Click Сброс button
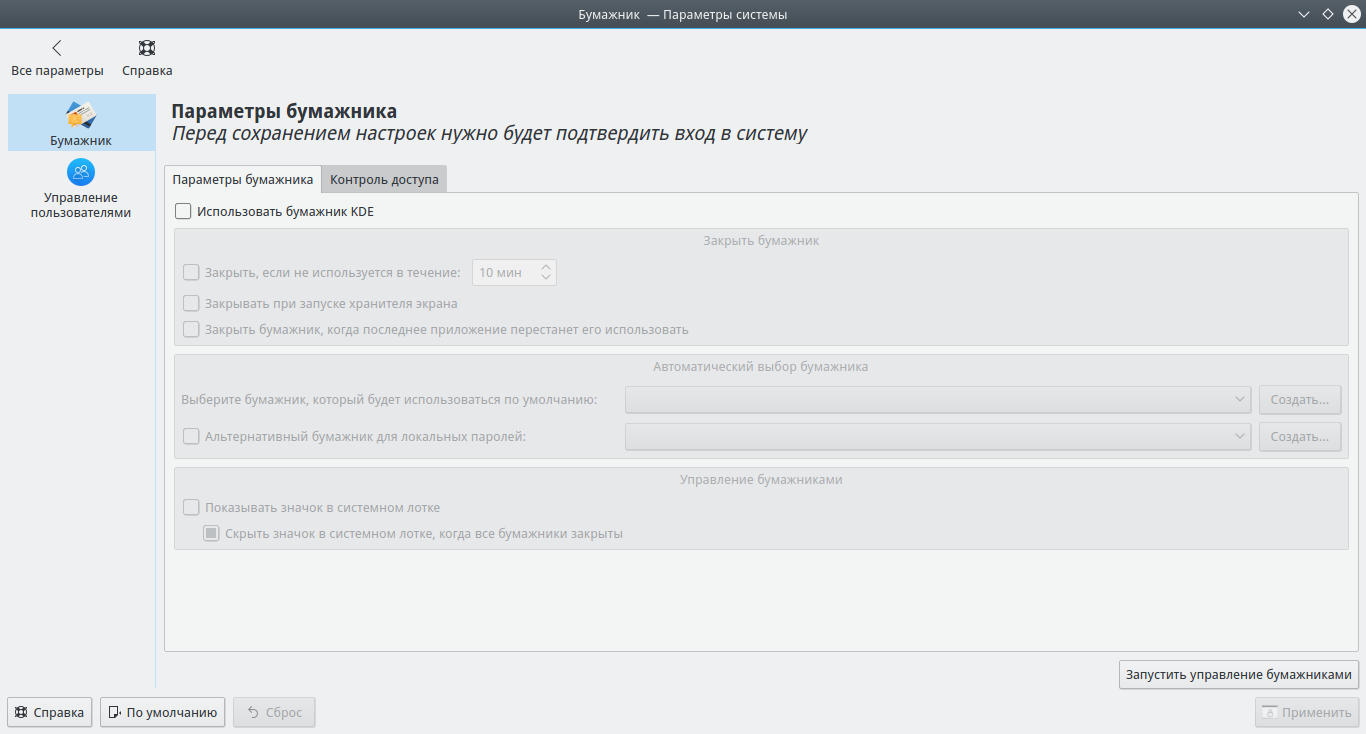This screenshot has height=734, width=1366. click(x=274, y=713)
